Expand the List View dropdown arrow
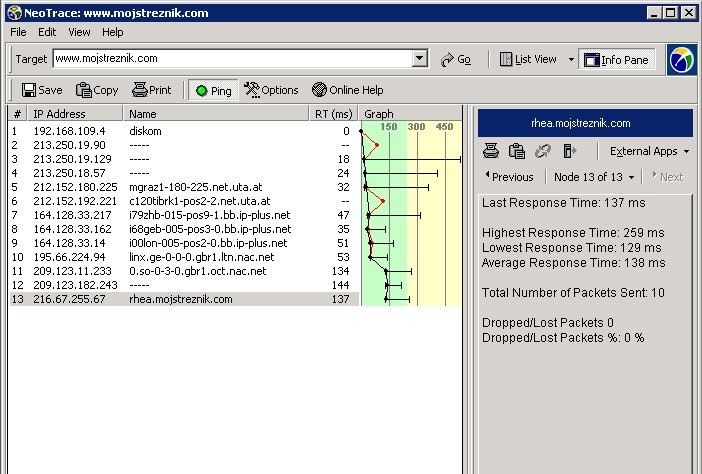 pyautogui.click(x=571, y=59)
